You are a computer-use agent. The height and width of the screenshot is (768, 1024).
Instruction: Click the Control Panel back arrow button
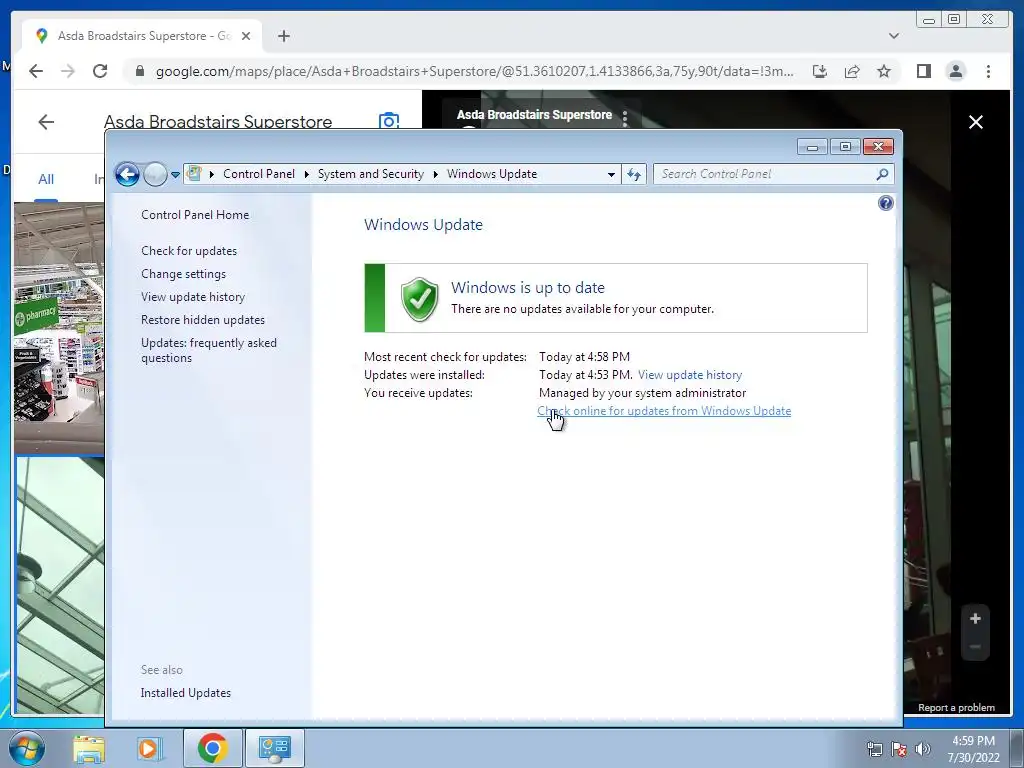[x=127, y=174]
